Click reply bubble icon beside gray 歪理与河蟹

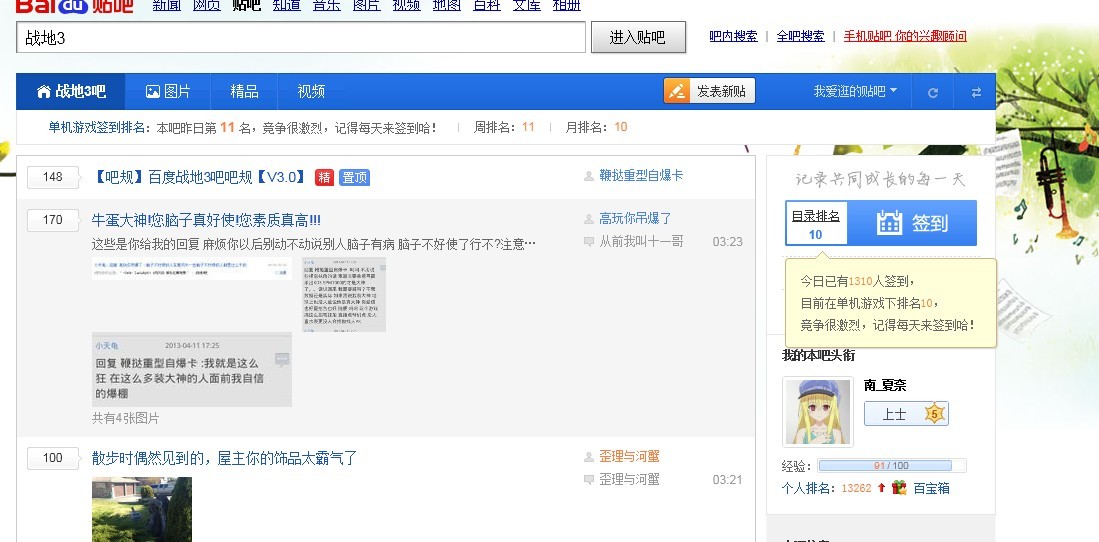click(x=589, y=480)
